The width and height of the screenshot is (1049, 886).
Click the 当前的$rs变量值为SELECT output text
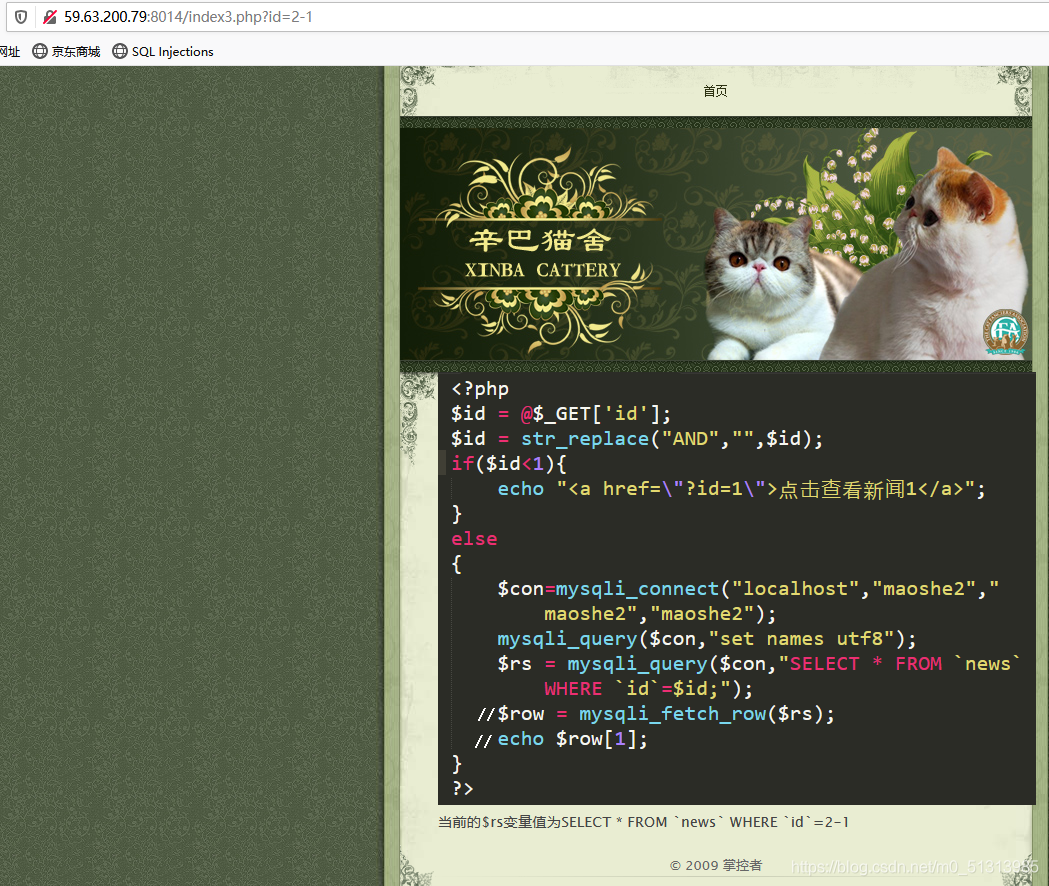644,822
